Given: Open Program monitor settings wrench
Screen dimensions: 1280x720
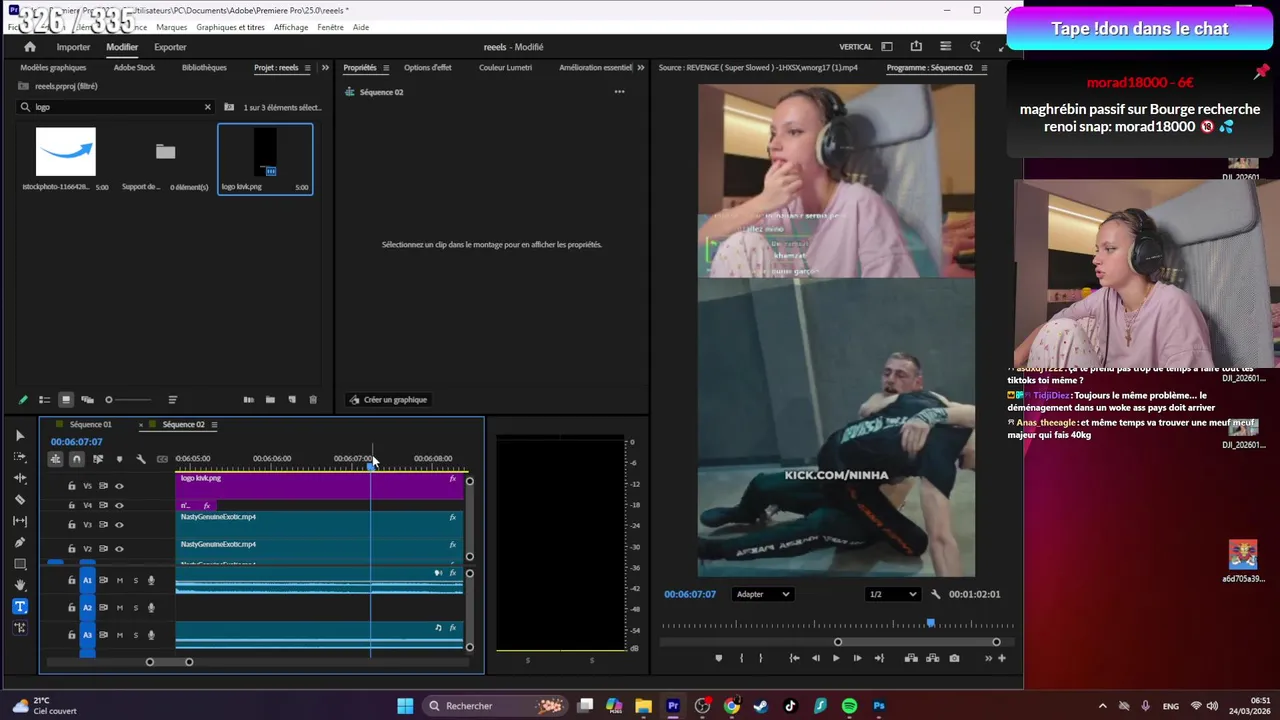Looking at the screenshot, I should [936, 594].
